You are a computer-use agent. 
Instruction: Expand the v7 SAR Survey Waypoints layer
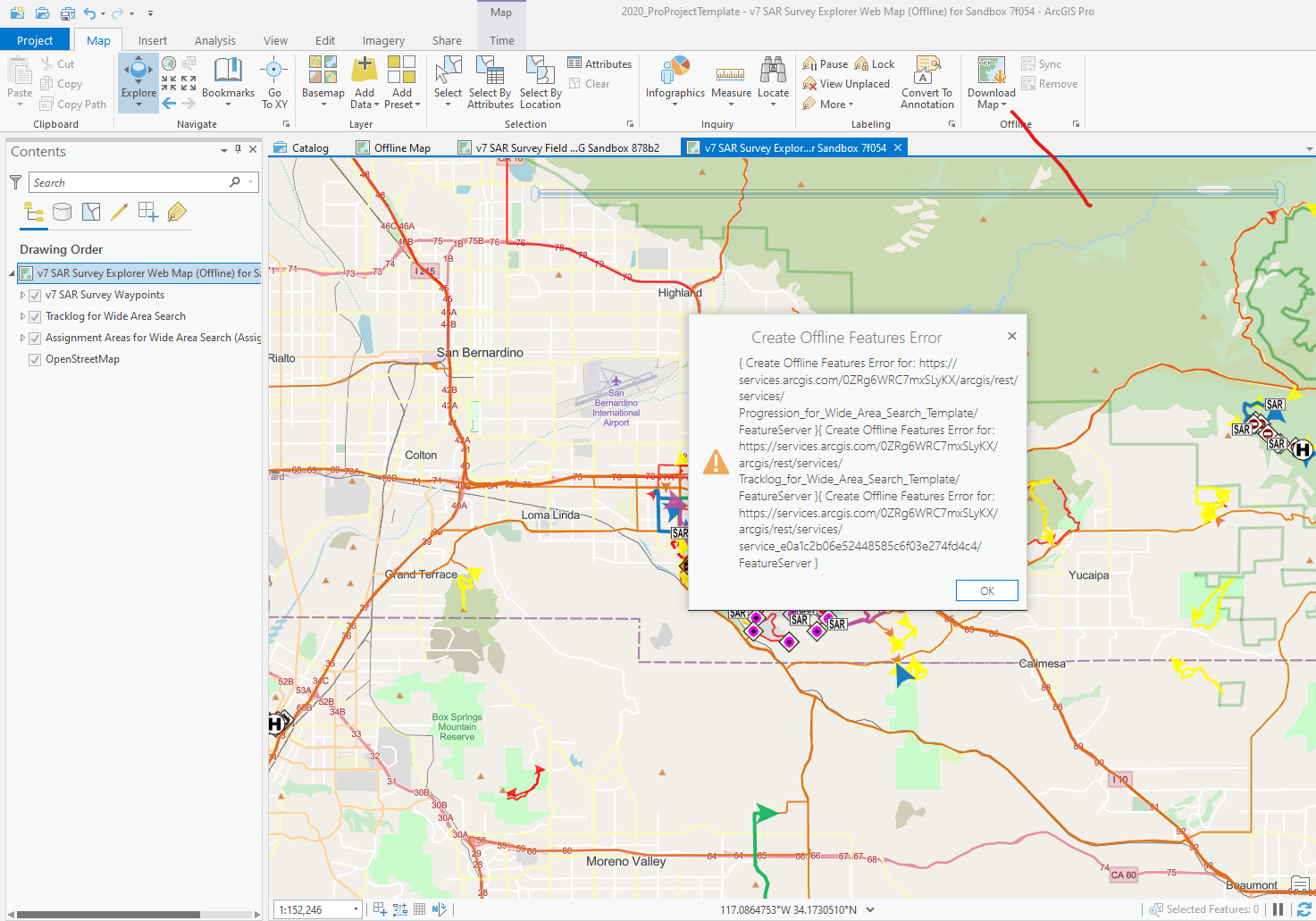click(22, 295)
